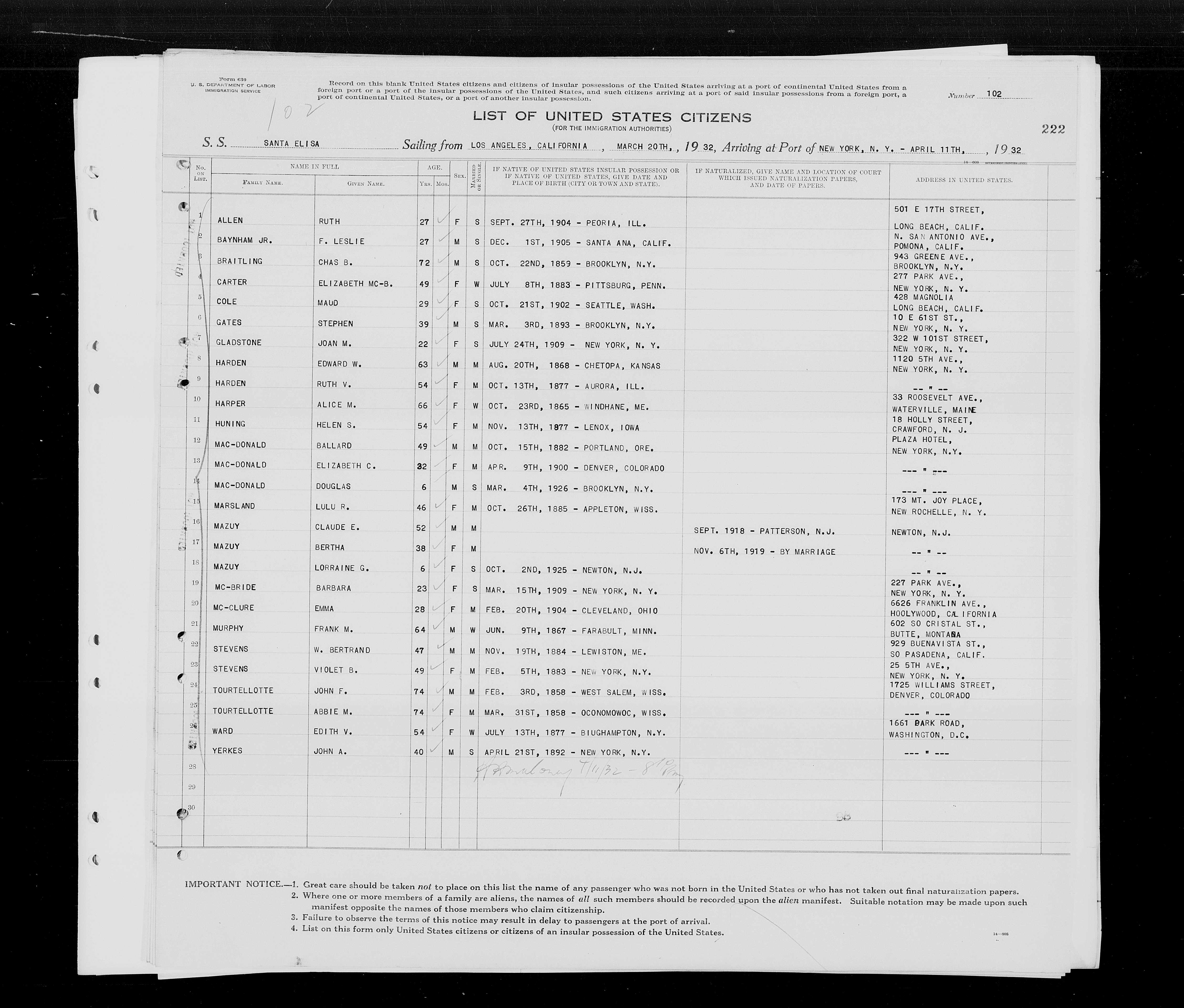
Task: Select address 'WASHINGTON, D.C.'
Action: click(929, 736)
